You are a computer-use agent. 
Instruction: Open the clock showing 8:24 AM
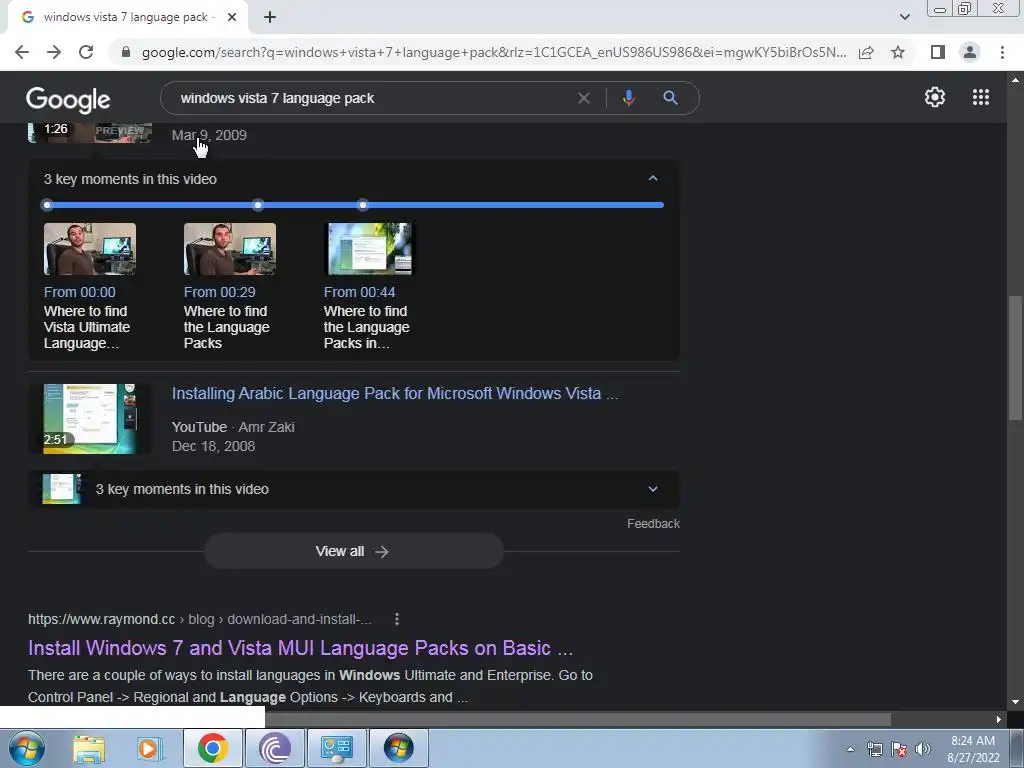click(x=973, y=749)
